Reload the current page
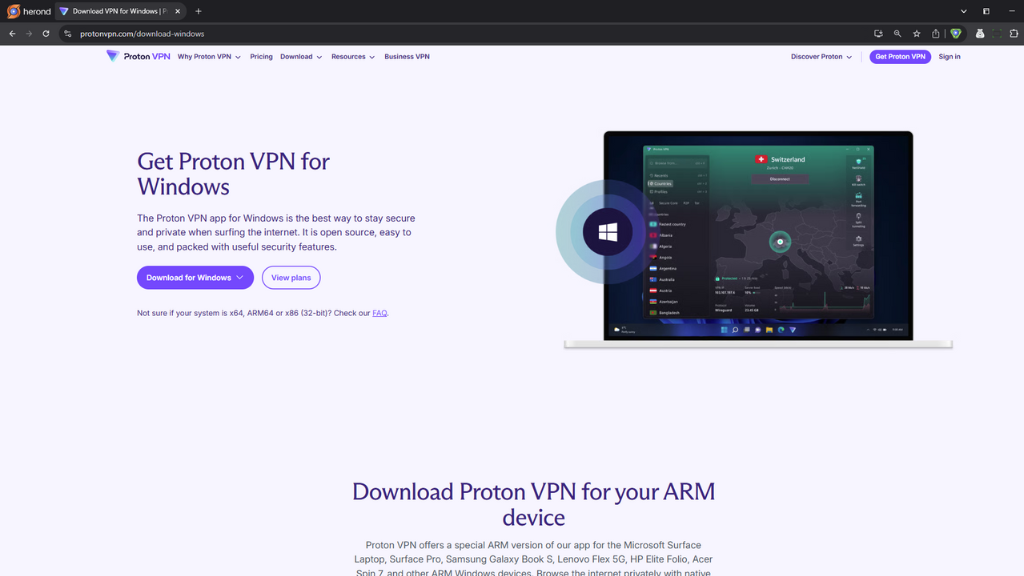 46,33
